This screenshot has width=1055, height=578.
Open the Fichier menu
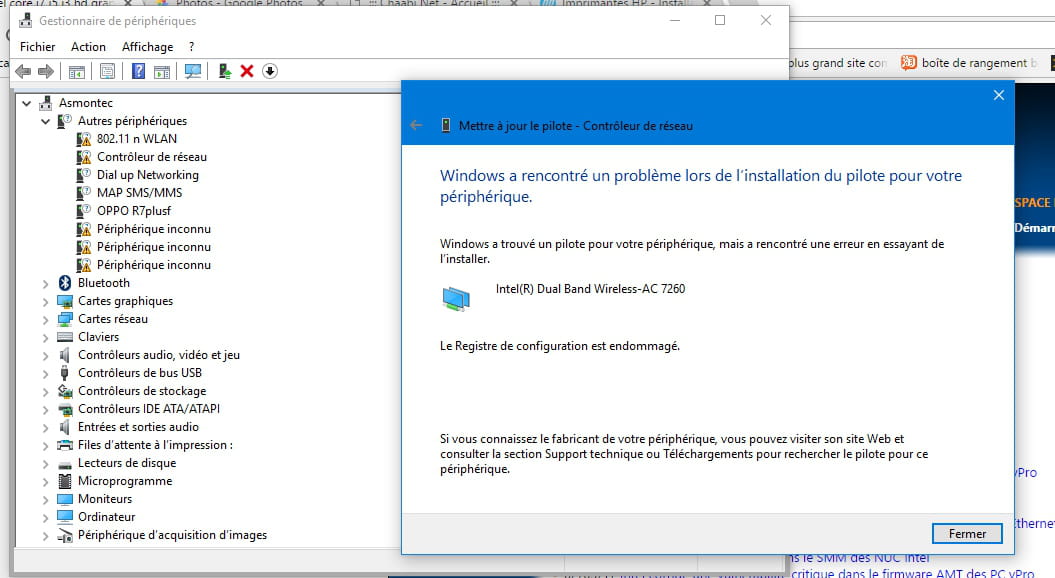38,46
